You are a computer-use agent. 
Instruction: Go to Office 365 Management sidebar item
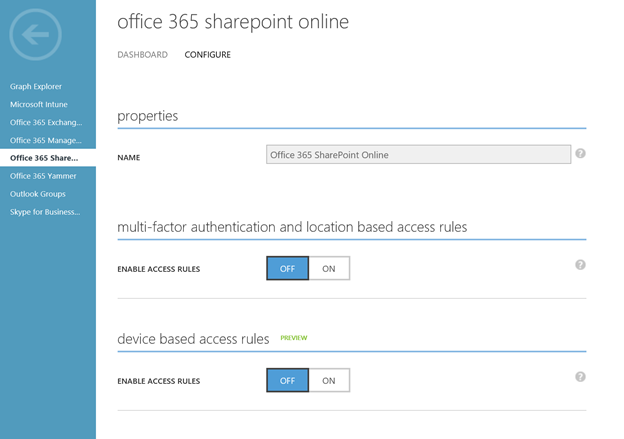[x=46, y=140]
